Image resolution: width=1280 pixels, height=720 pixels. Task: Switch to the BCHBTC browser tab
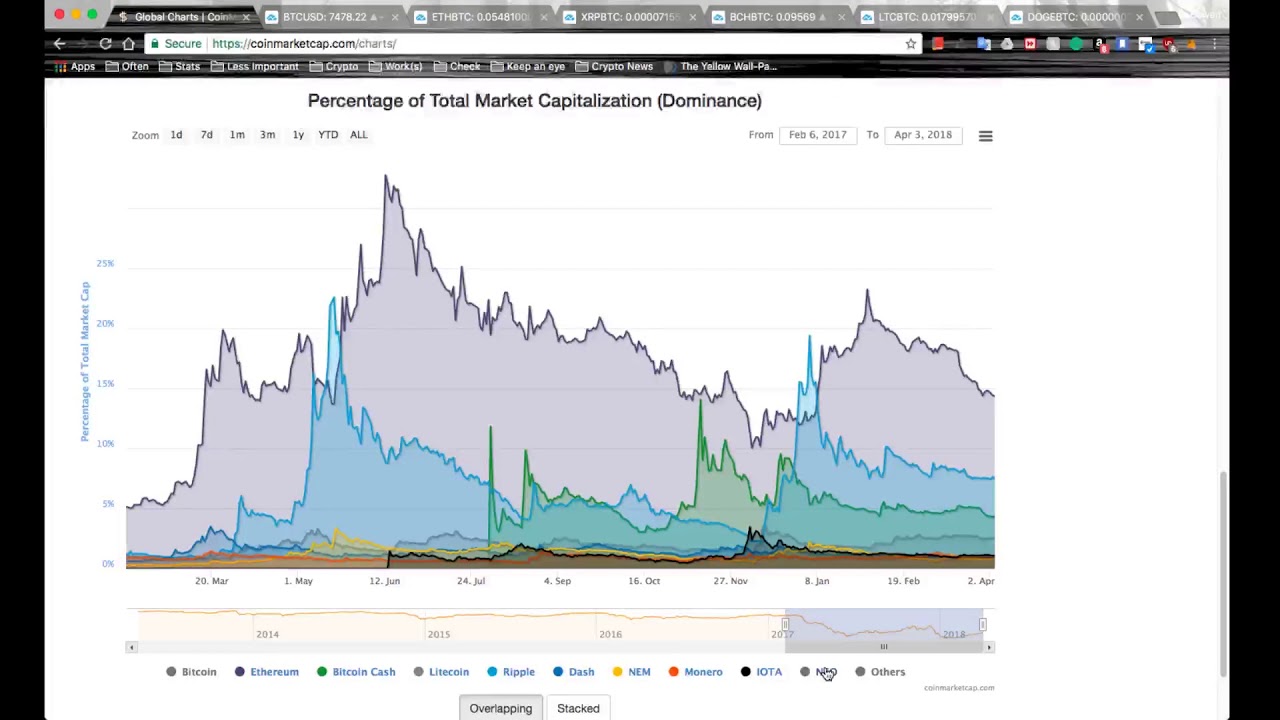click(x=778, y=17)
